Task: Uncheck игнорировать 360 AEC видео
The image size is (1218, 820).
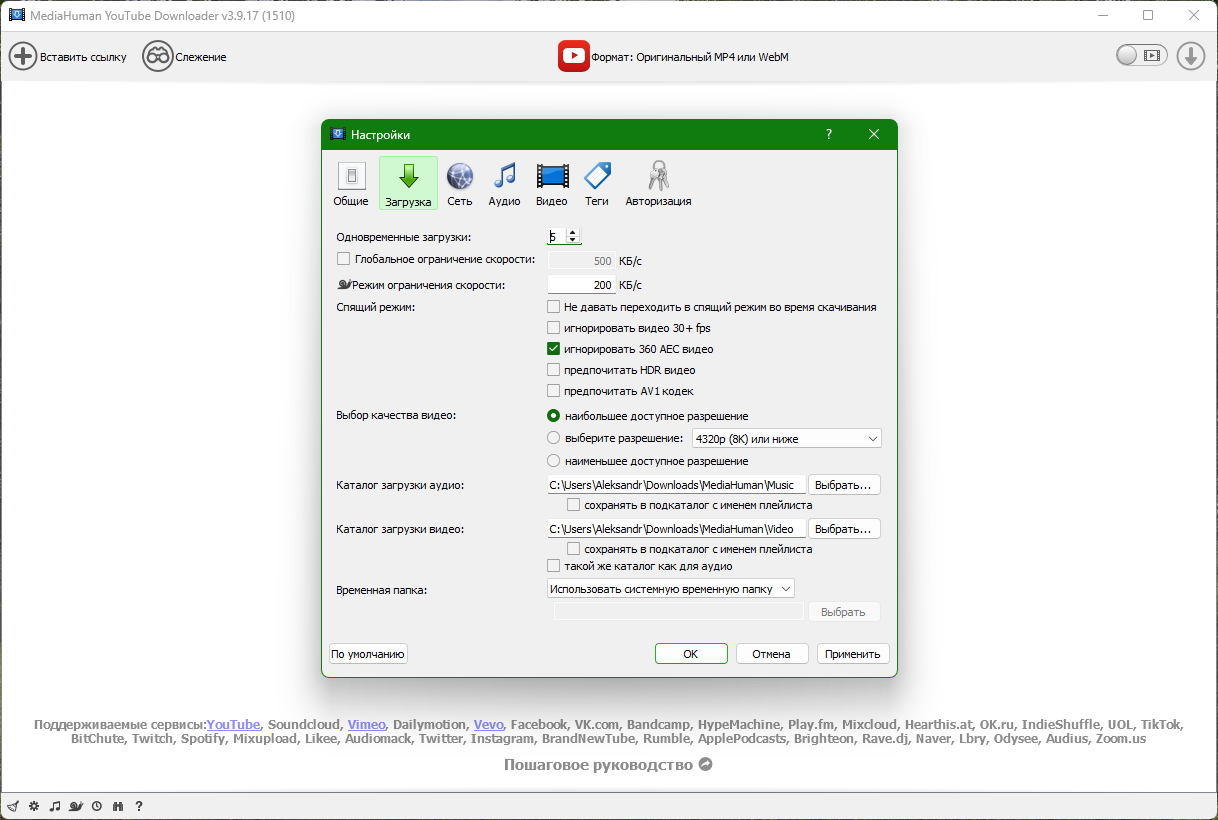Action: click(x=554, y=349)
